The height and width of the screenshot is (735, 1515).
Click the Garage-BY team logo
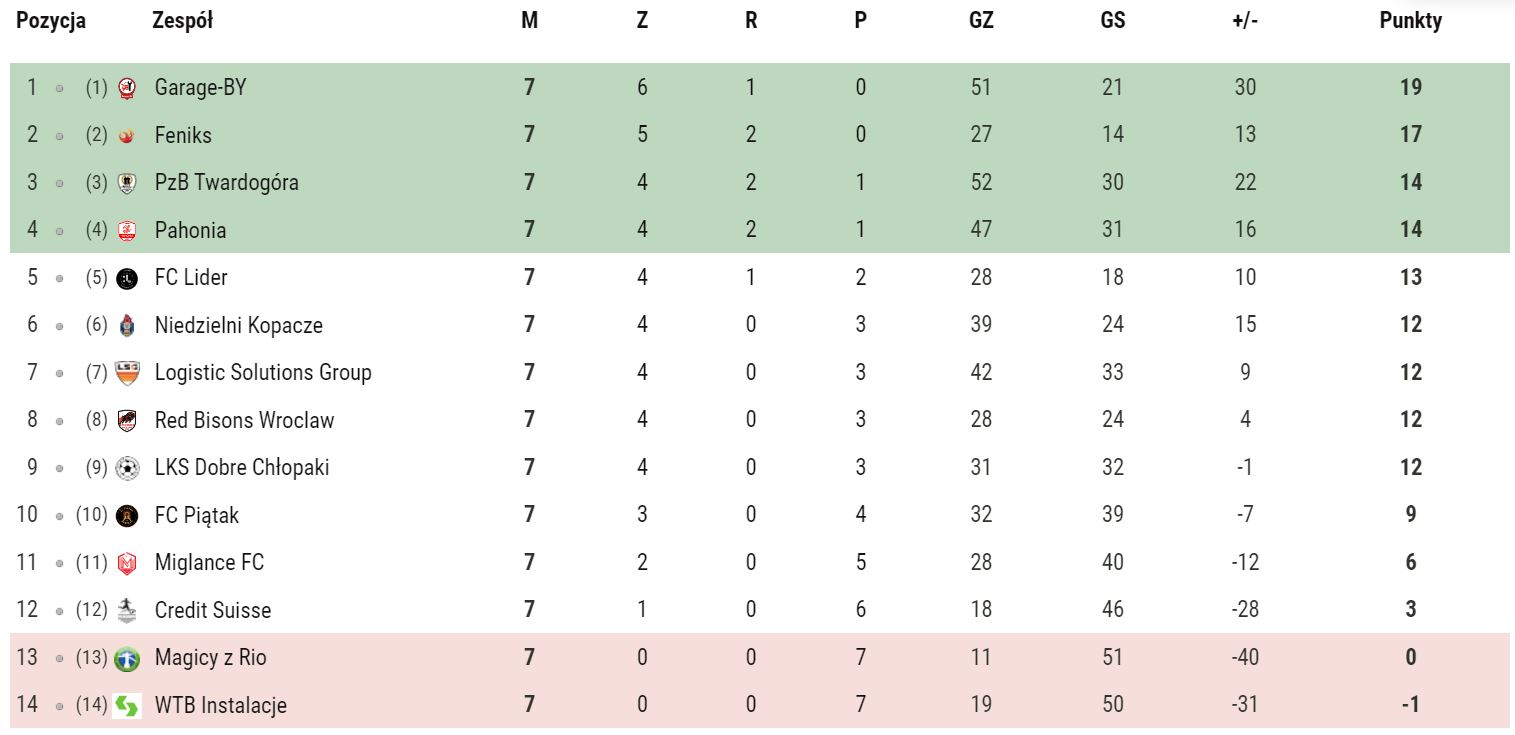click(x=127, y=88)
